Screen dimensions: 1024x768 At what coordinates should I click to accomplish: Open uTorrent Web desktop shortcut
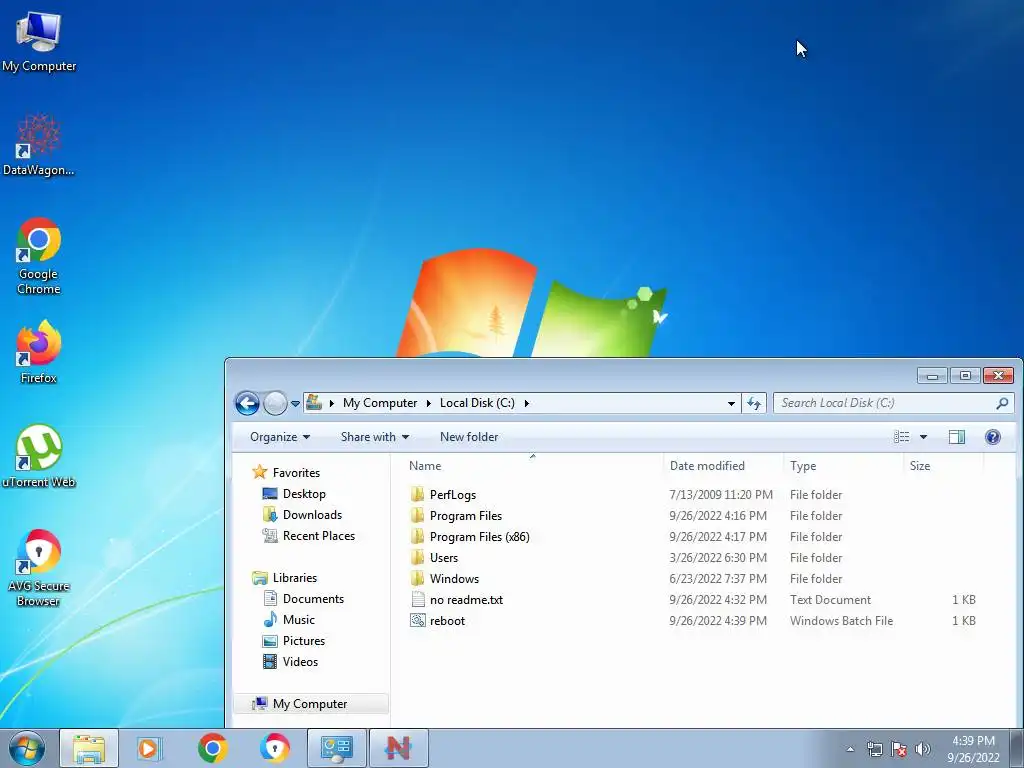39,456
